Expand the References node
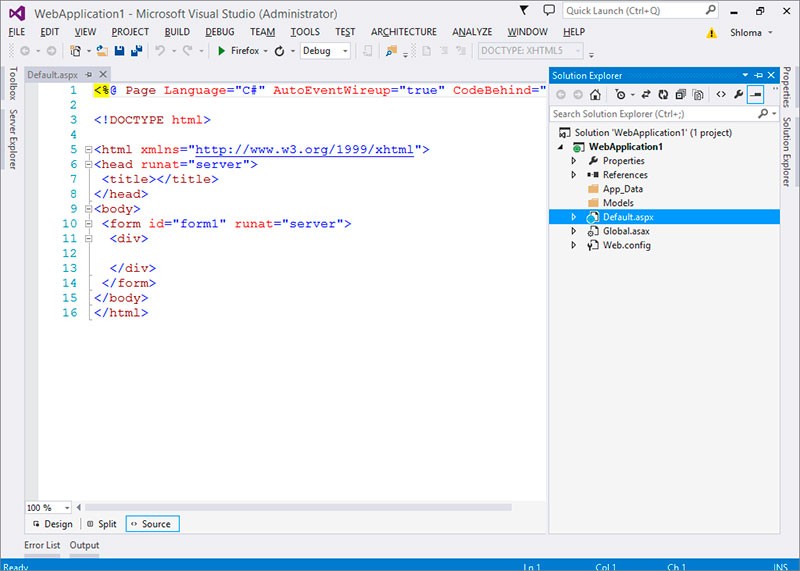 click(573, 175)
